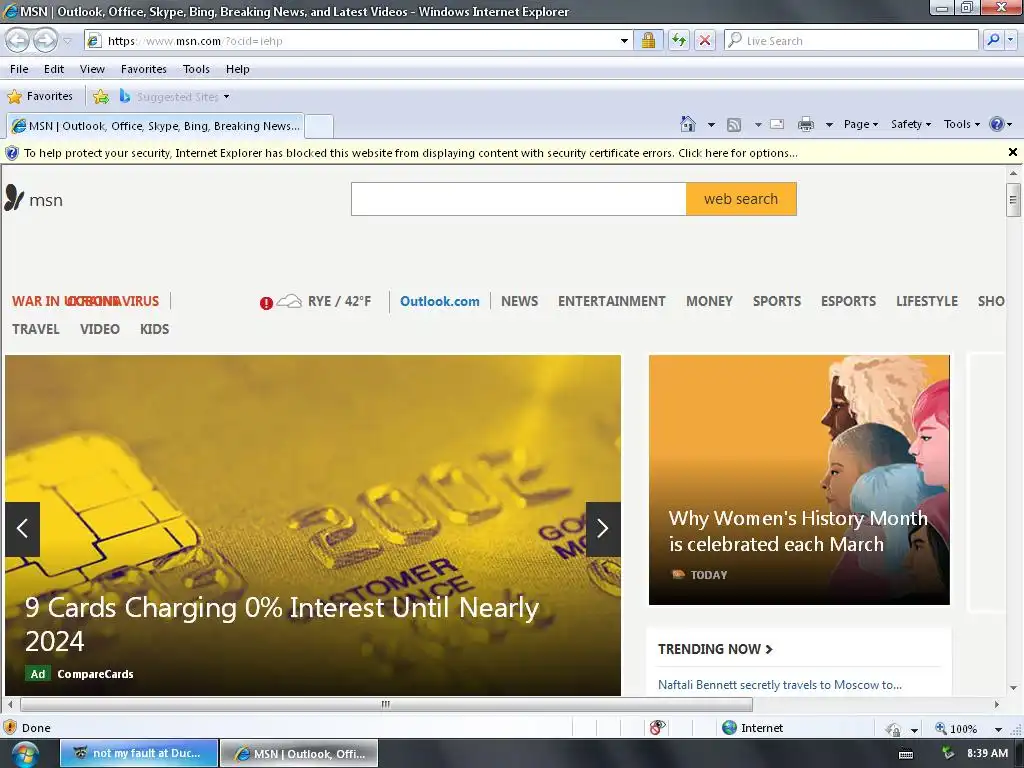
Task: Go to the KIDS section
Action: [x=155, y=329]
